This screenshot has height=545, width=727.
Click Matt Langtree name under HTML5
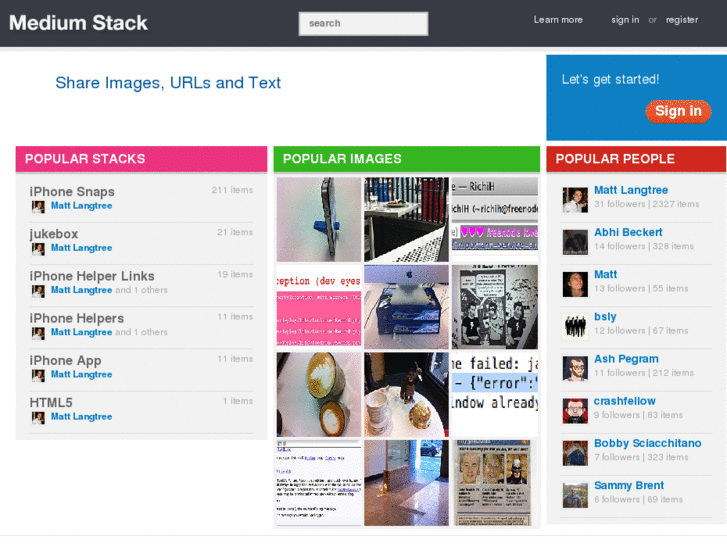(x=82, y=417)
